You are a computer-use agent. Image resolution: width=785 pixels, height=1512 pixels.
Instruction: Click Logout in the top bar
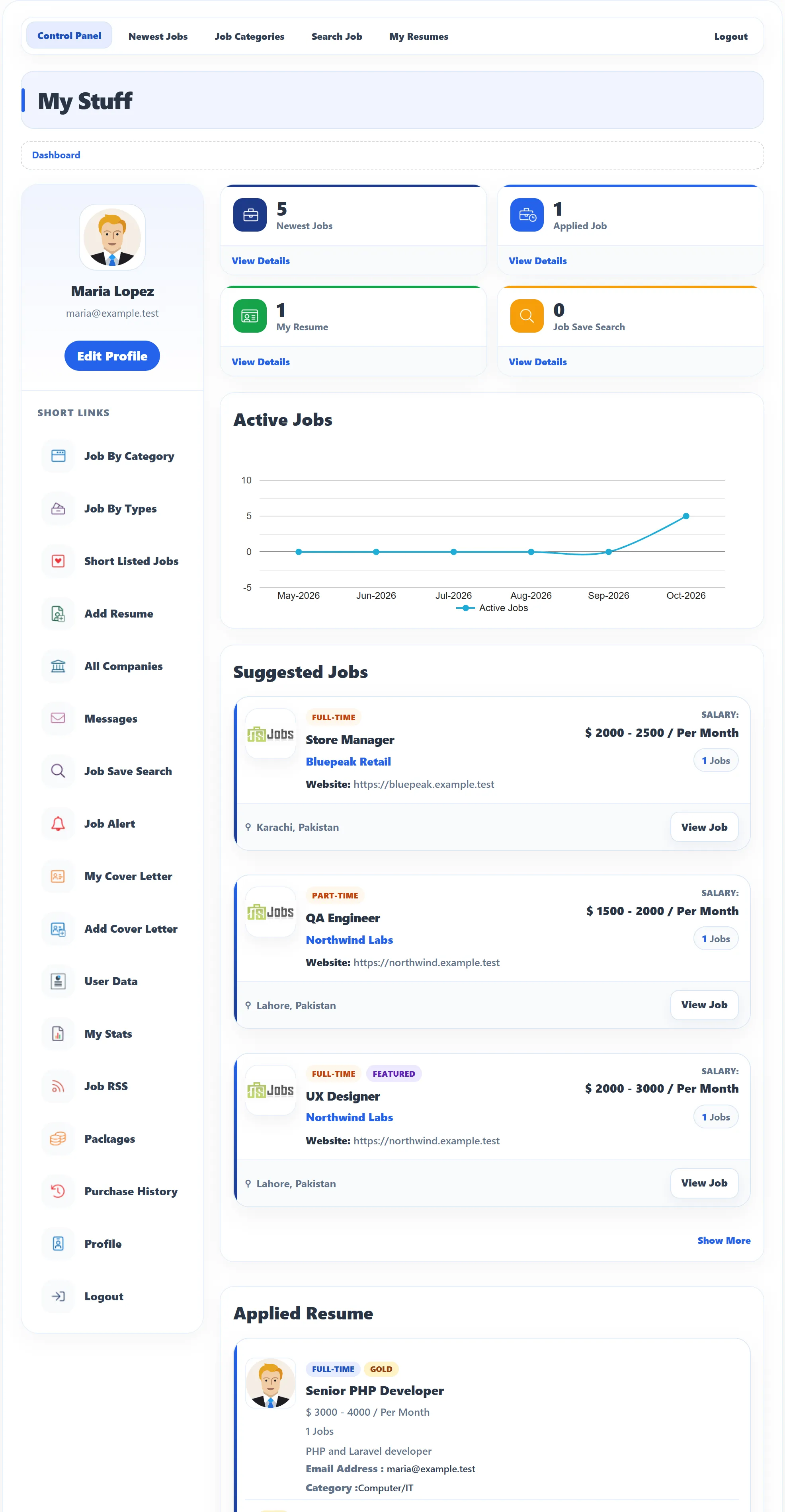pyautogui.click(x=730, y=36)
